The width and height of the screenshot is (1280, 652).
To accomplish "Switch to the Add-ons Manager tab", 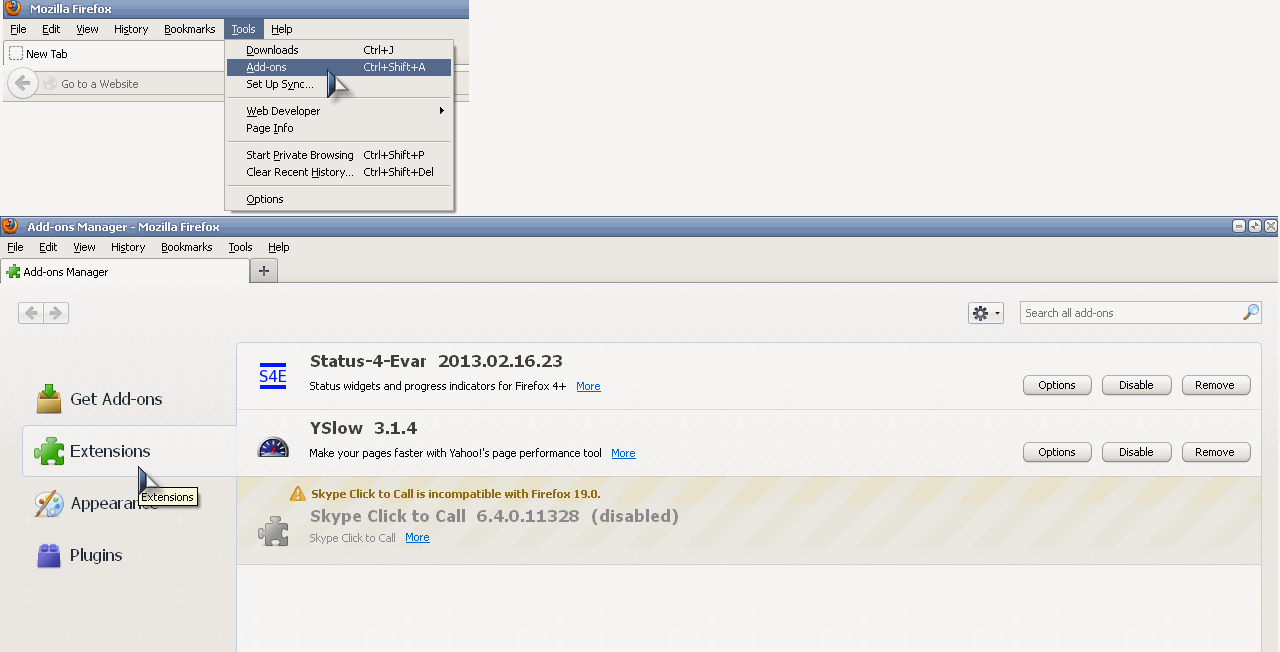I will pos(125,271).
